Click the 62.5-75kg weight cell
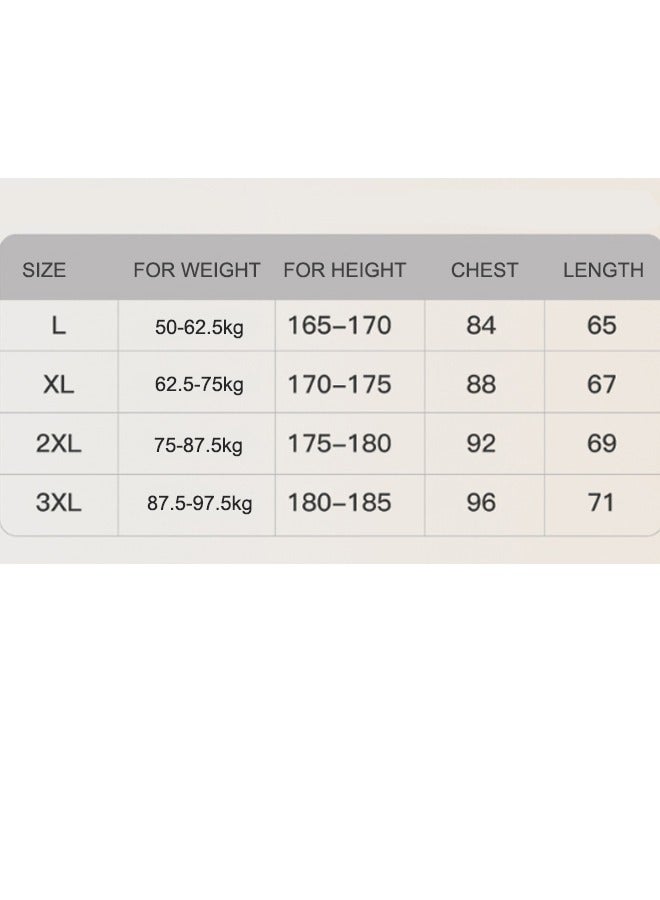Image resolution: width=660 pixels, height=900 pixels. click(199, 385)
